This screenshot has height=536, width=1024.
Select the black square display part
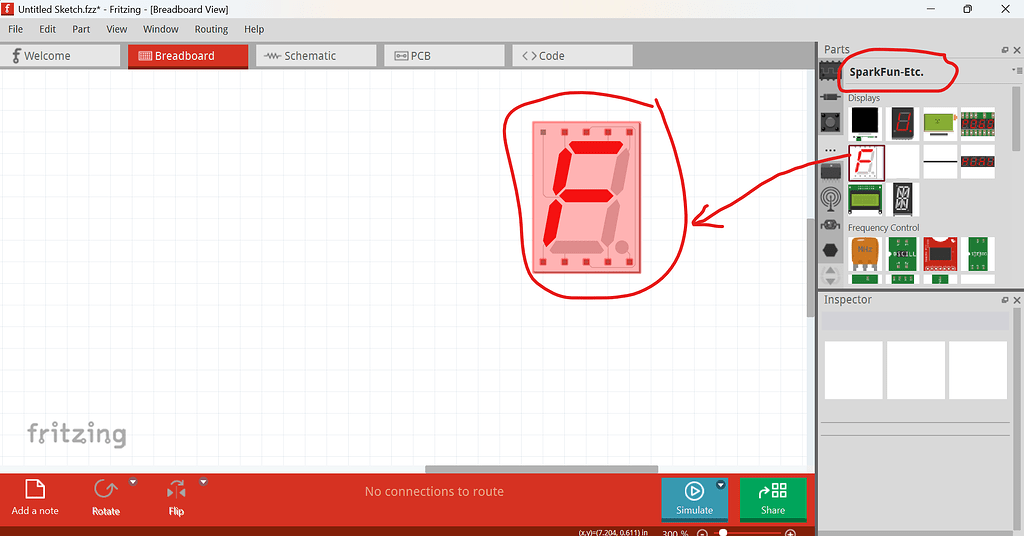point(865,124)
